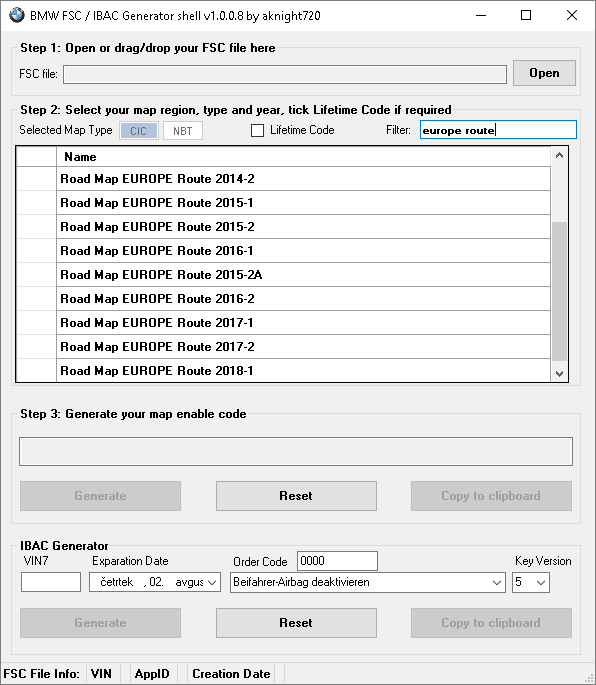This screenshot has height=685, width=596.
Task: Open the Expiration Date picker dropdown
Action: point(212,582)
